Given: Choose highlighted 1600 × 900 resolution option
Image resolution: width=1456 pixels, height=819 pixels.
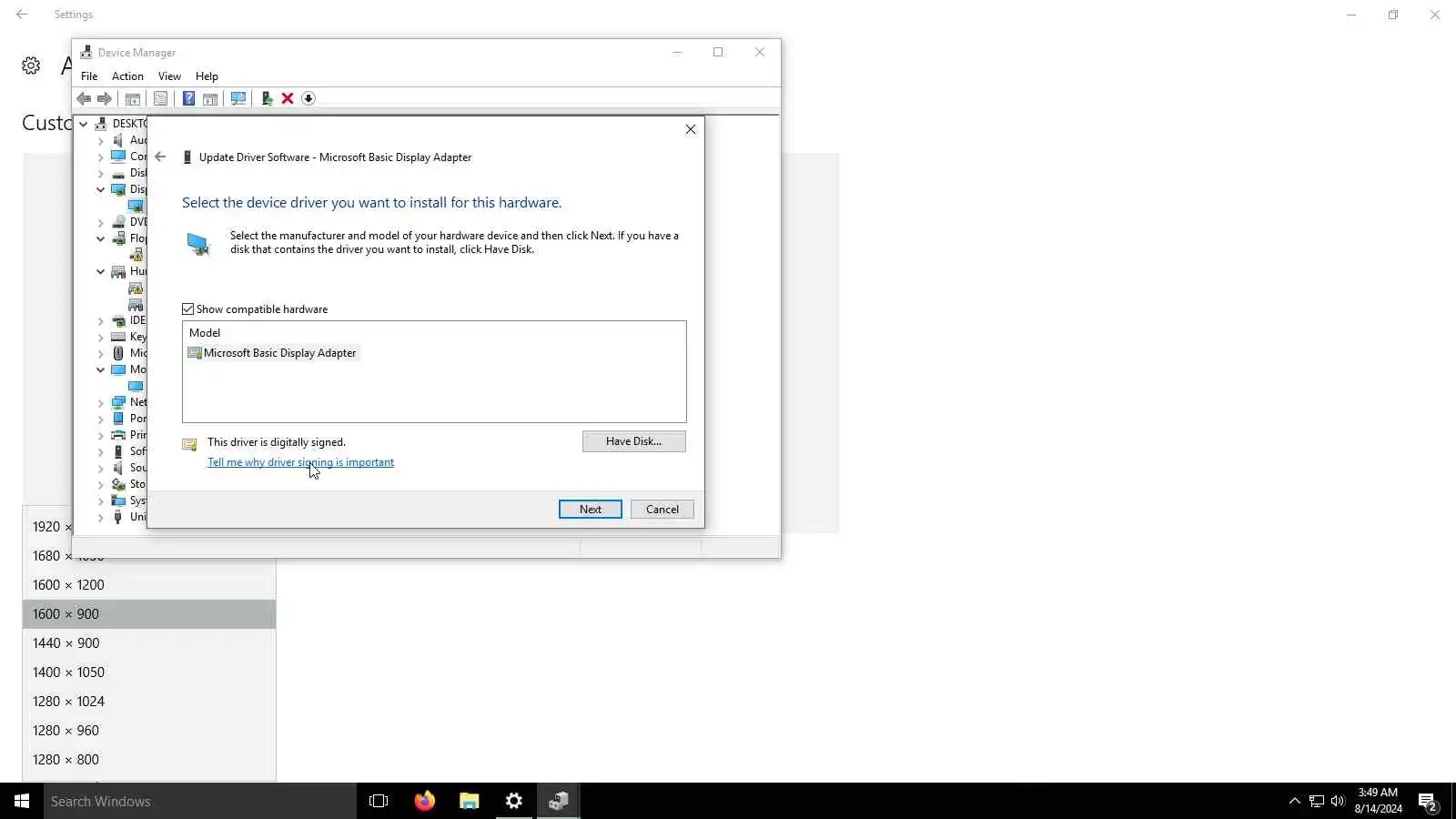Looking at the screenshot, I should [149, 614].
